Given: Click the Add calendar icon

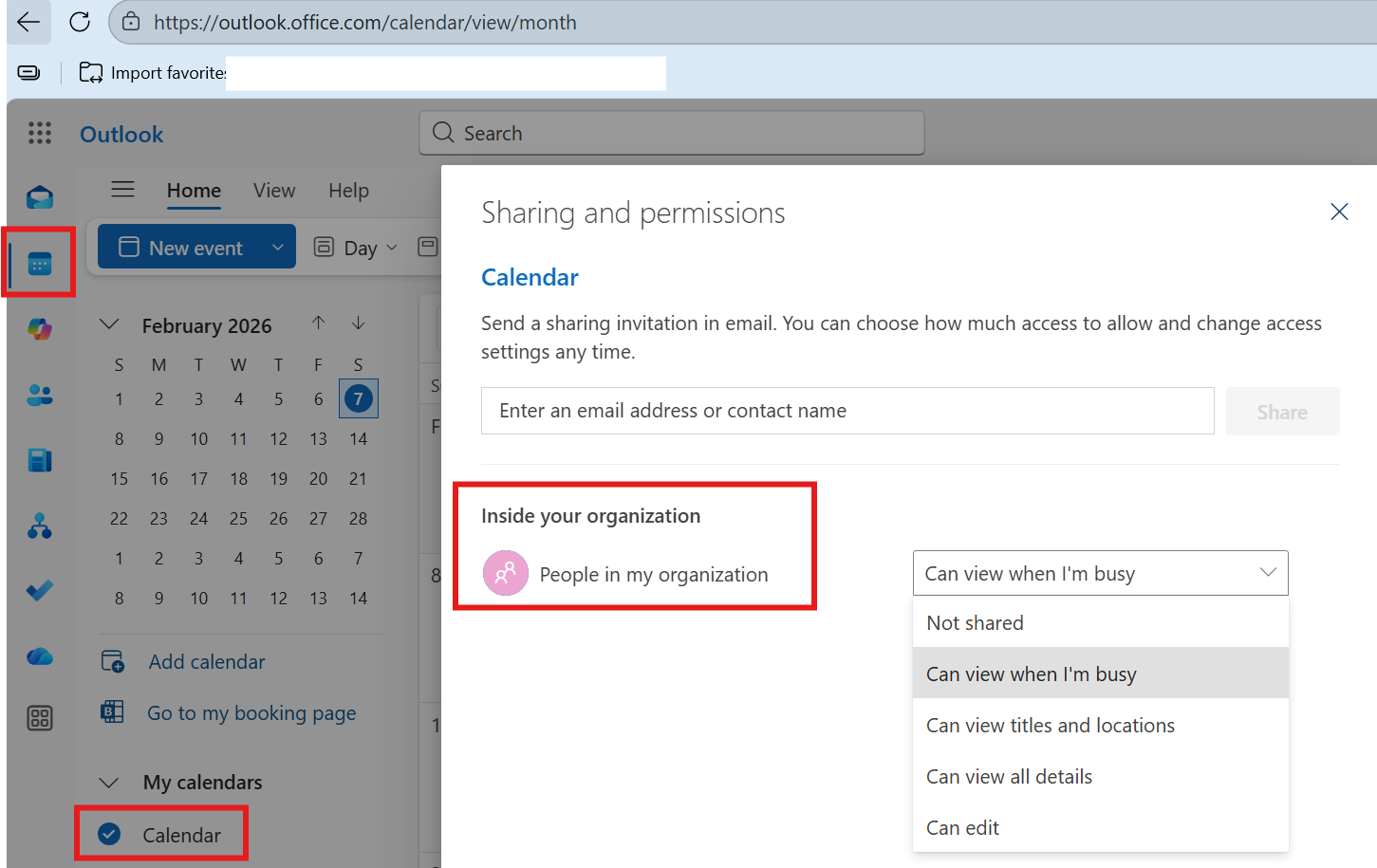Looking at the screenshot, I should pyautogui.click(x=113, y=661).
